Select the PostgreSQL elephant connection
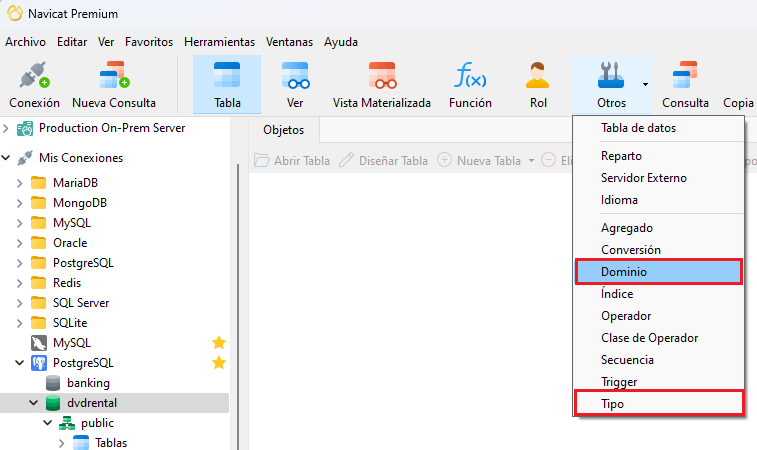The height and width of the screenshot is (450, 757). pos(72,363)
